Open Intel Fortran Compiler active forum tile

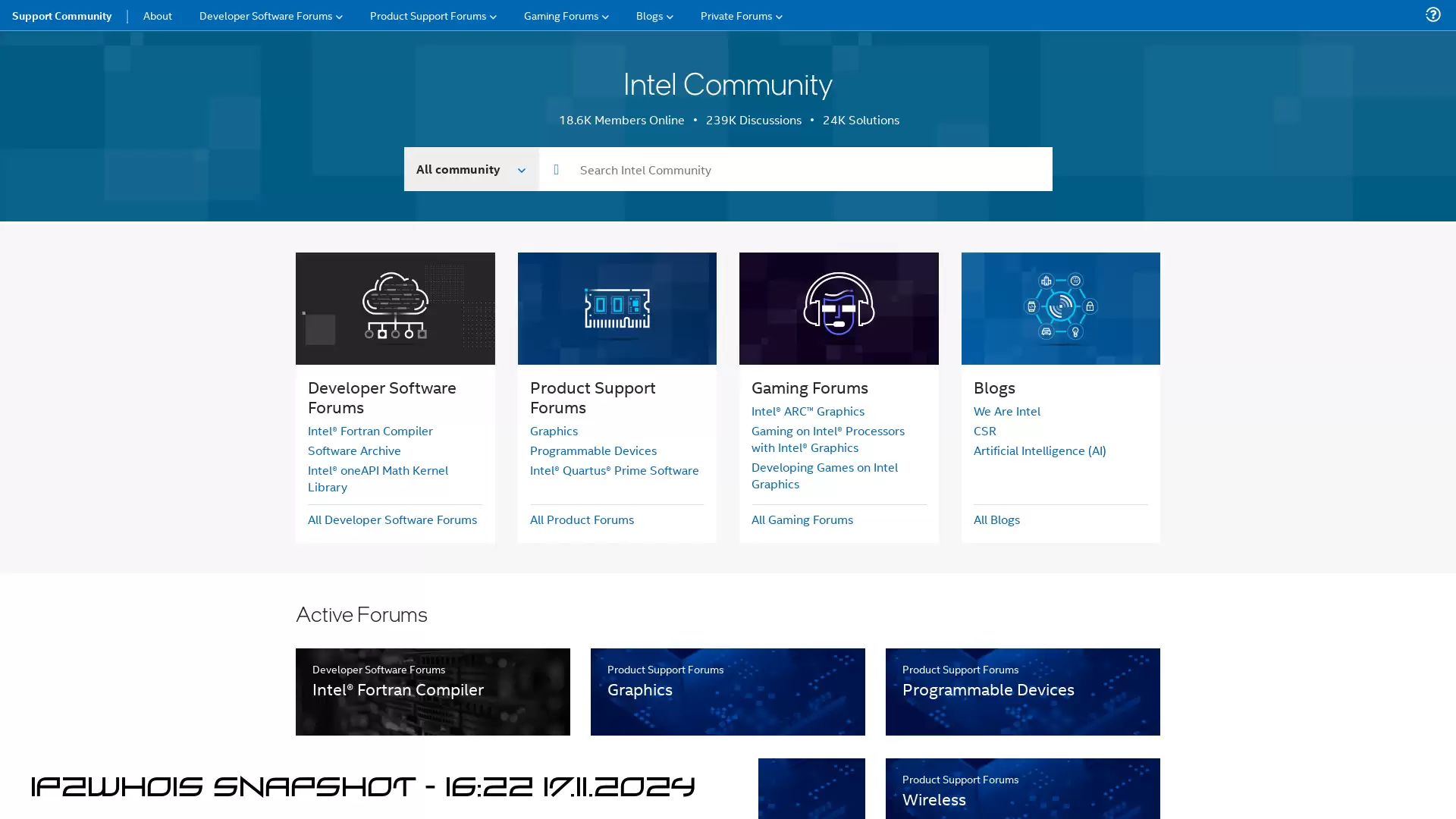click(432, 692)
